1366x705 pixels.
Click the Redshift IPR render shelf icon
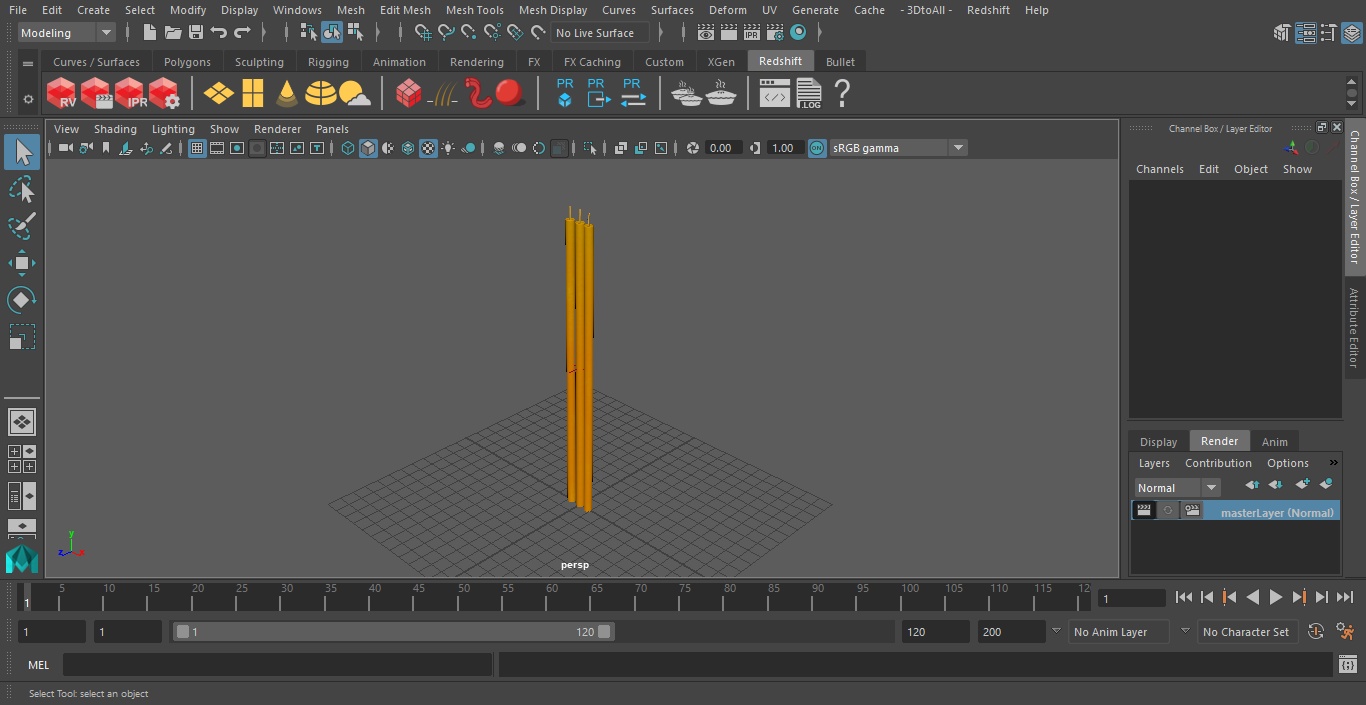pyautogui.click(x=130, y=94)
